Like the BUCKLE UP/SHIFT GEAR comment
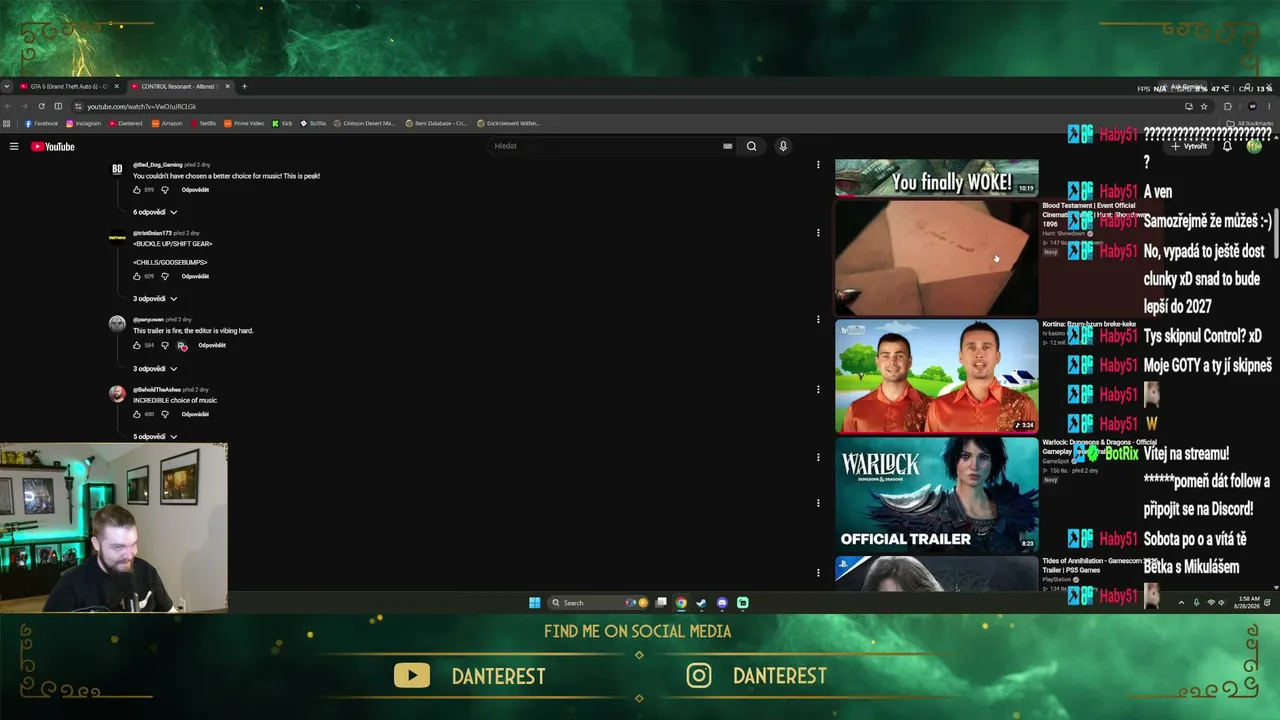The width and height of the screenshot is (1280, 720). 137,276
